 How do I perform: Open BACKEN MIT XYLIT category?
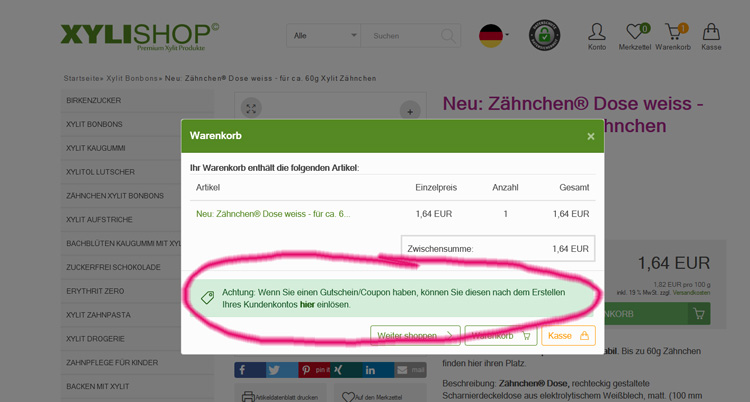click(x=137, y=386)
